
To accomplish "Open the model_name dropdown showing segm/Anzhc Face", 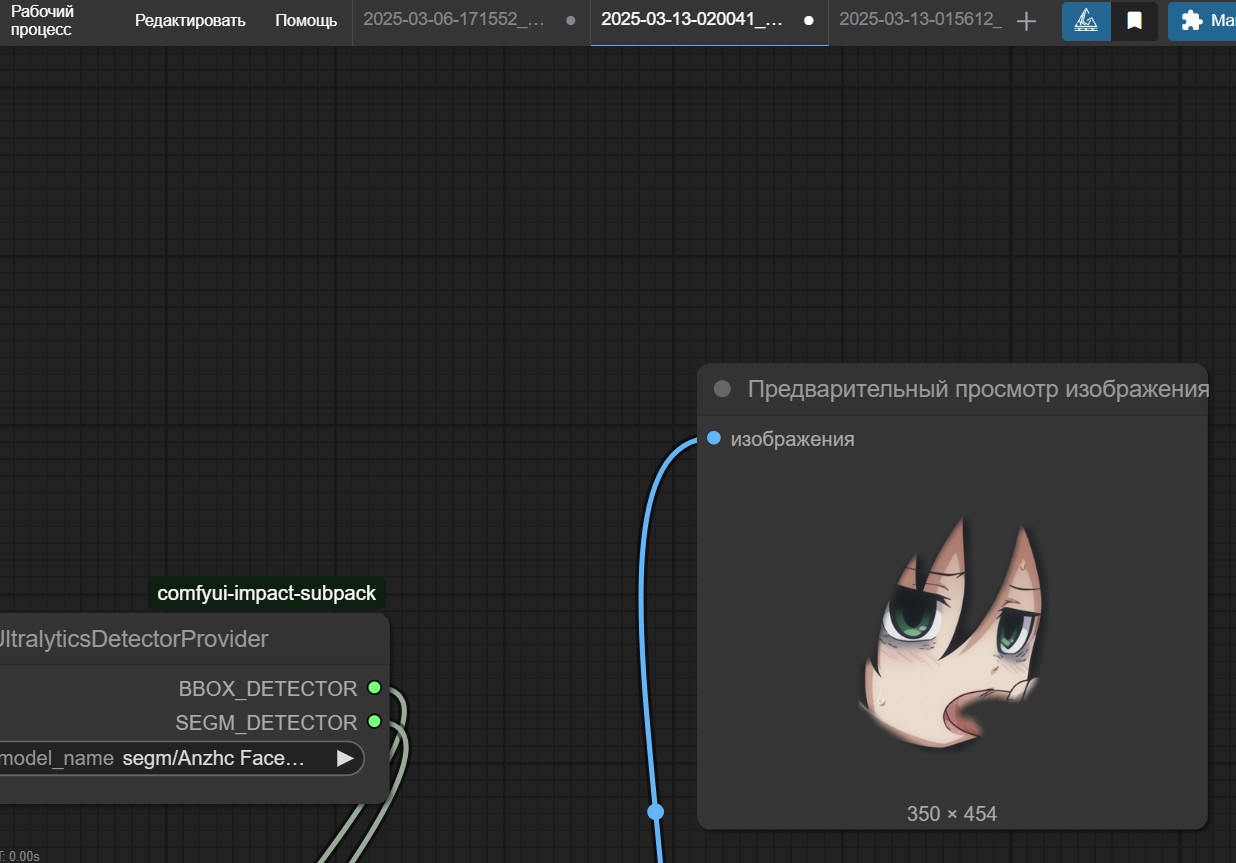I will (182, 758).
